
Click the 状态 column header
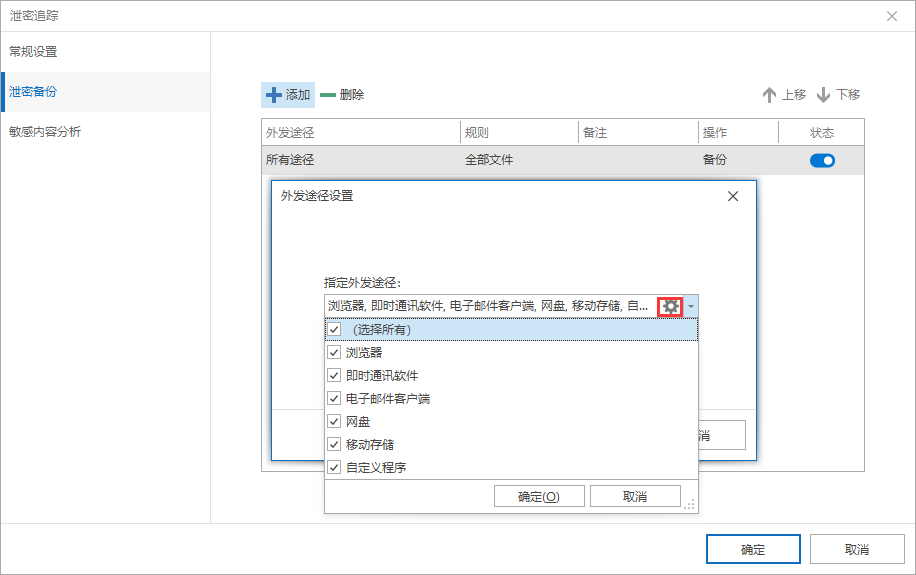tap(821, 133)
